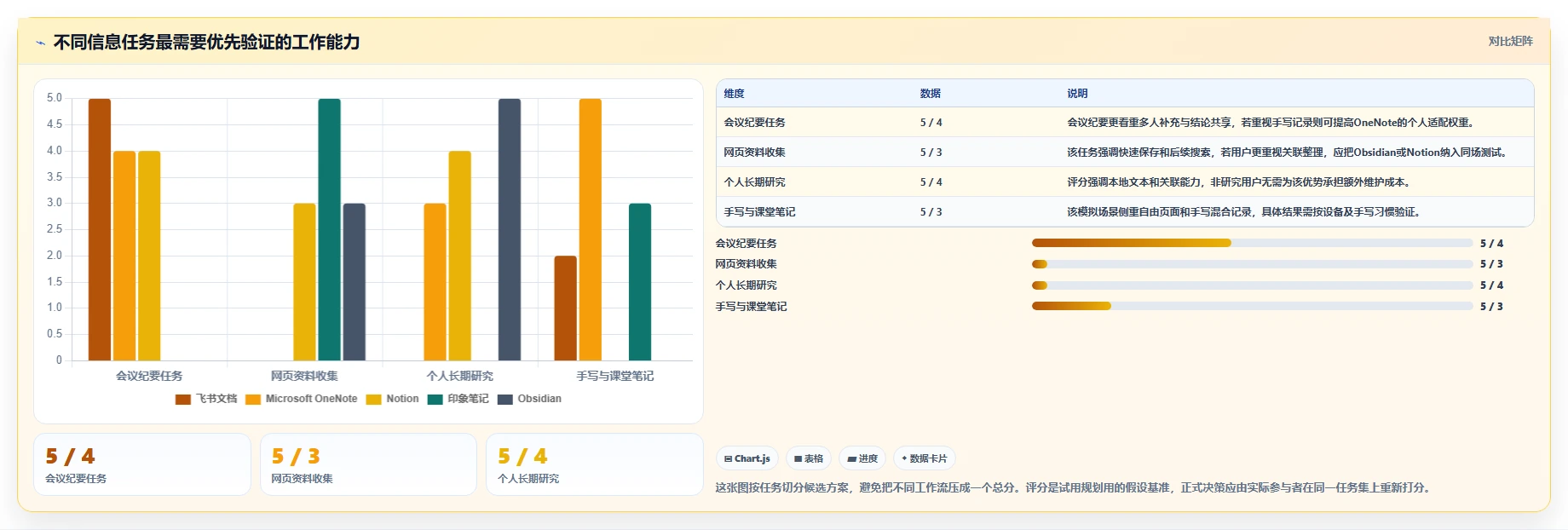
Task: Click 飞书文档 bar in 手写与课堂笔记 group
Action: [566, 308]
